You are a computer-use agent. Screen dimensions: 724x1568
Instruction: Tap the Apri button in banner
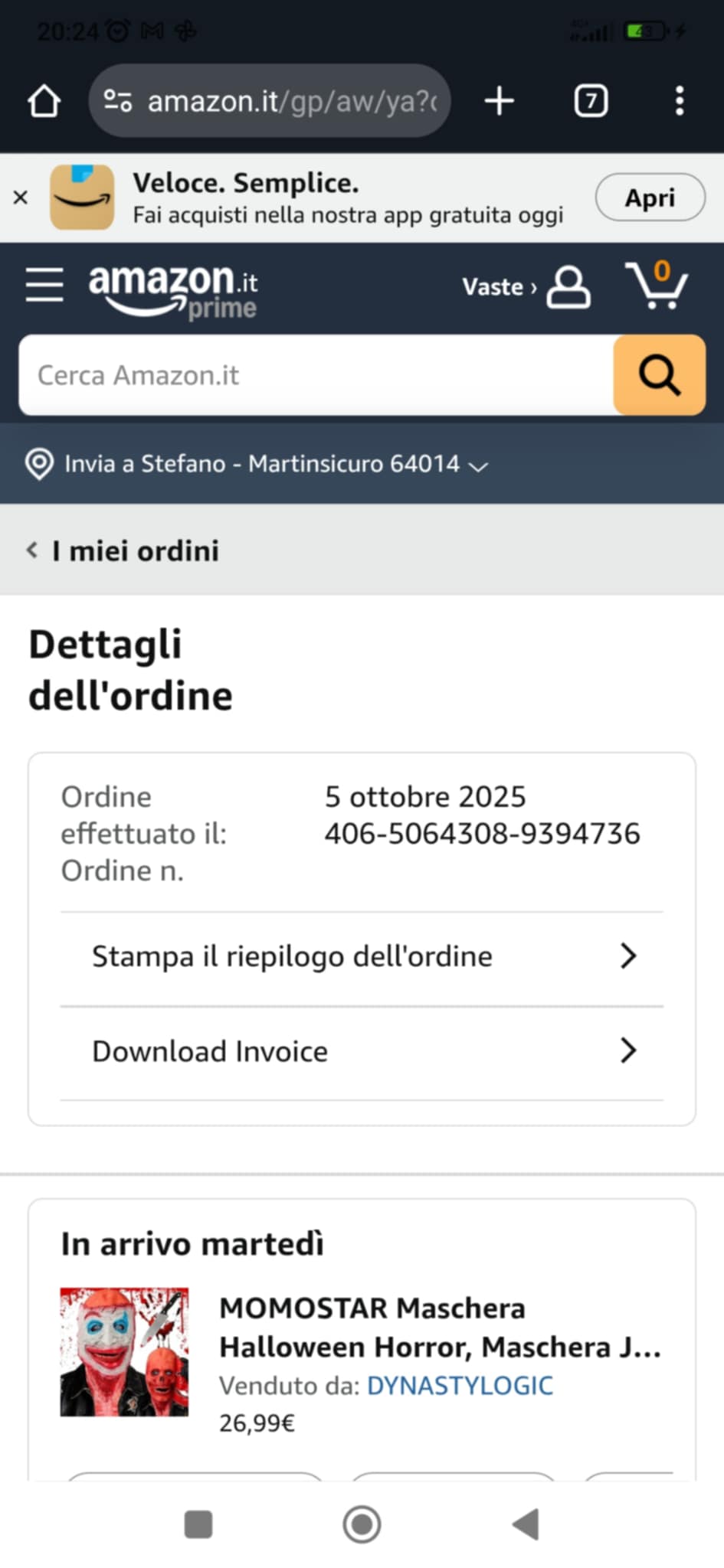650,198
